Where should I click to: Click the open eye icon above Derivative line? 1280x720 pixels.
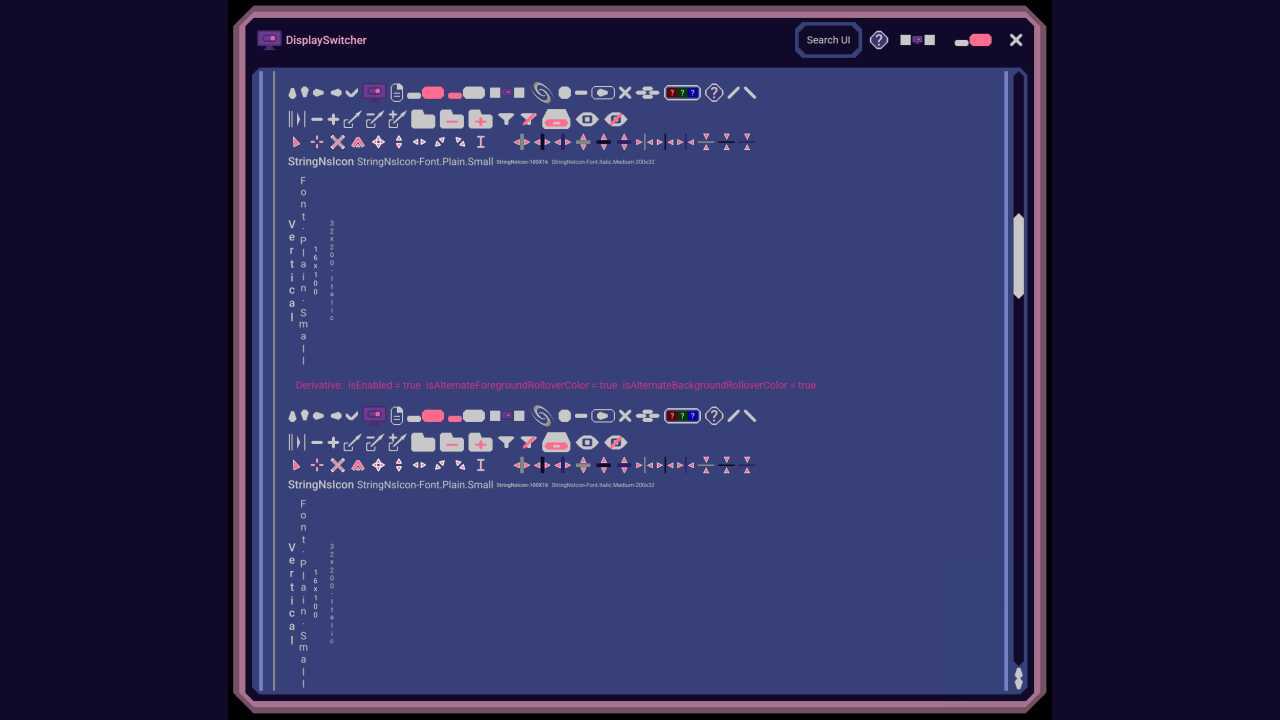pyautogui.click(x=587, y=119)
